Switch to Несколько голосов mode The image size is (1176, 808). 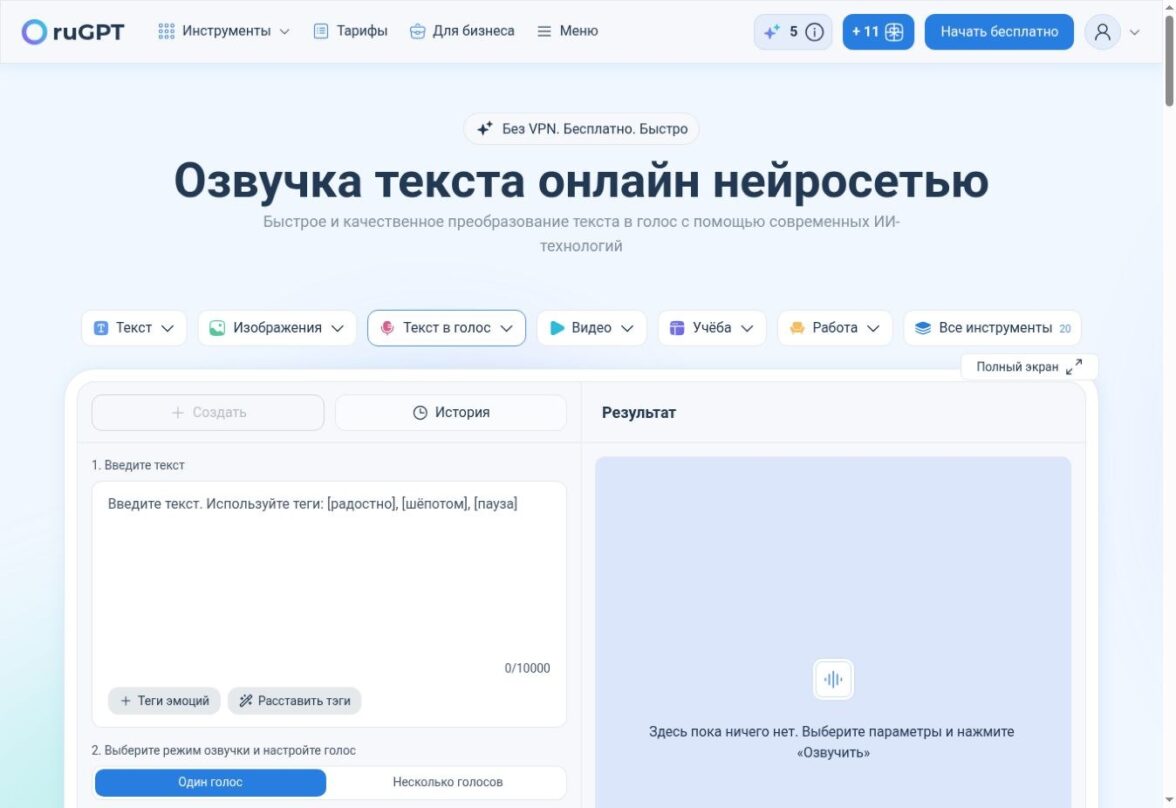(x=447, y=782)
